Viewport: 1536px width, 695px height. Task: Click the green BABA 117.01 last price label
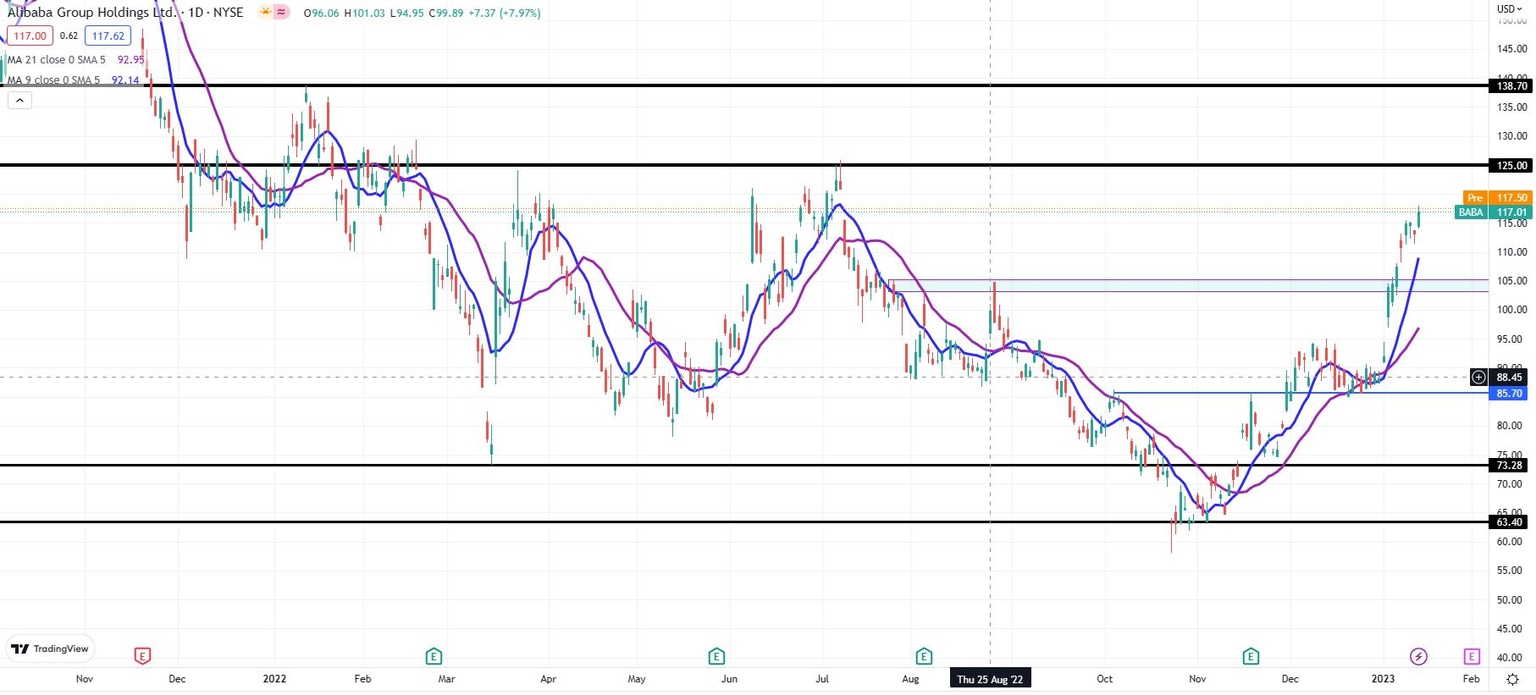click(1494, 212)
